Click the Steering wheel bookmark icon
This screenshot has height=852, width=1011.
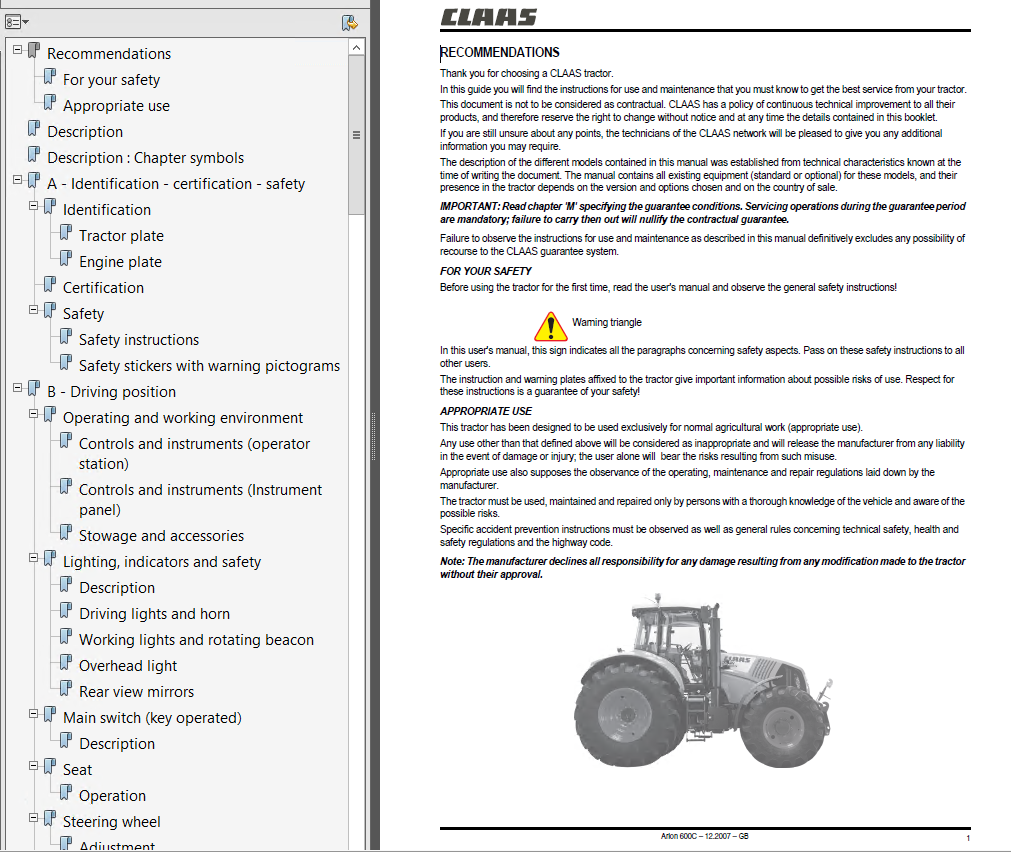click(50, 818)
